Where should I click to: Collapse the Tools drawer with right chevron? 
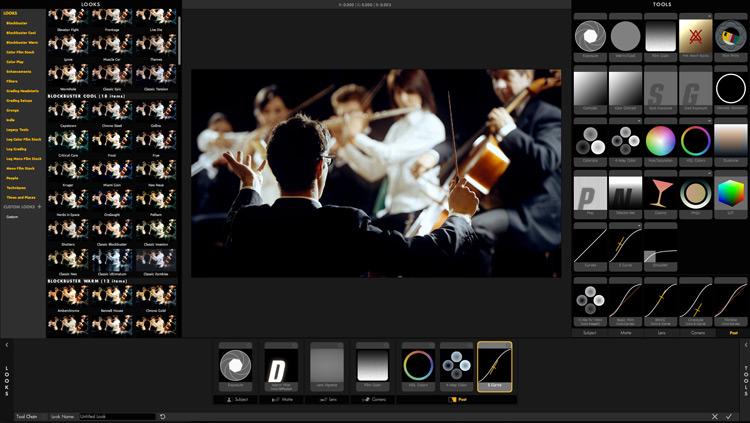745,345
